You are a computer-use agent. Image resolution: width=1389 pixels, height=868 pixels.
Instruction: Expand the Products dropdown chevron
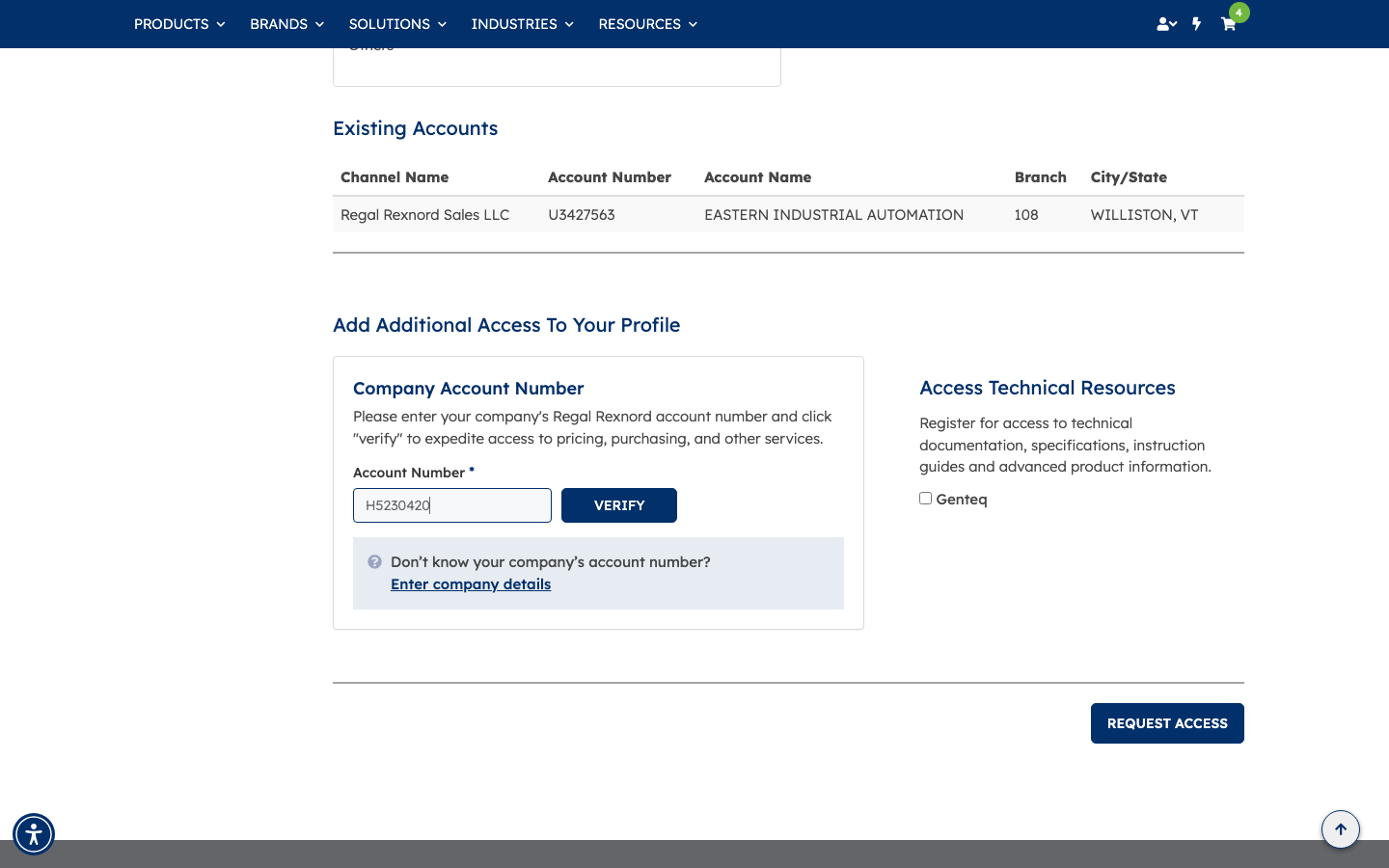click(221, 24)
